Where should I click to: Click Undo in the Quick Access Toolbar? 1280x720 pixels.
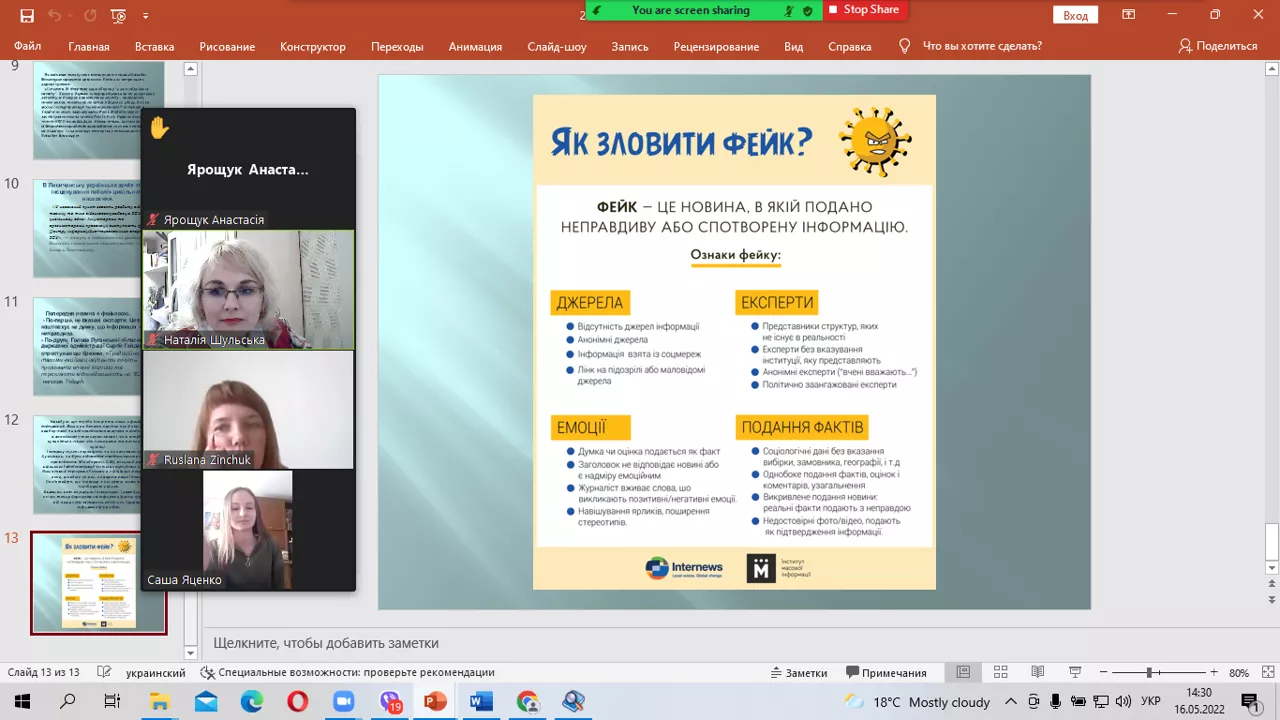(x=55, y=16)
